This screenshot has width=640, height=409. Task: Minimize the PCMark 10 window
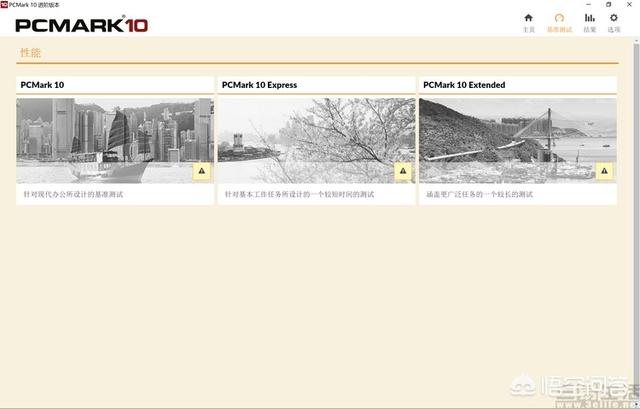(x=588, y=4)
